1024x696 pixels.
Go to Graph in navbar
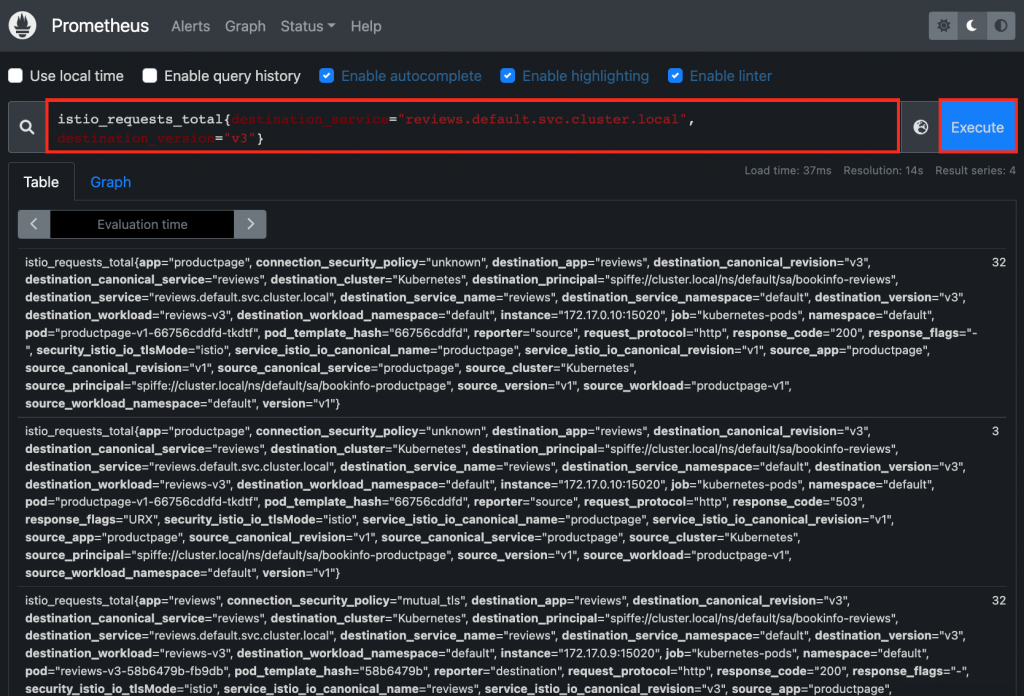[x=245, y=26]
